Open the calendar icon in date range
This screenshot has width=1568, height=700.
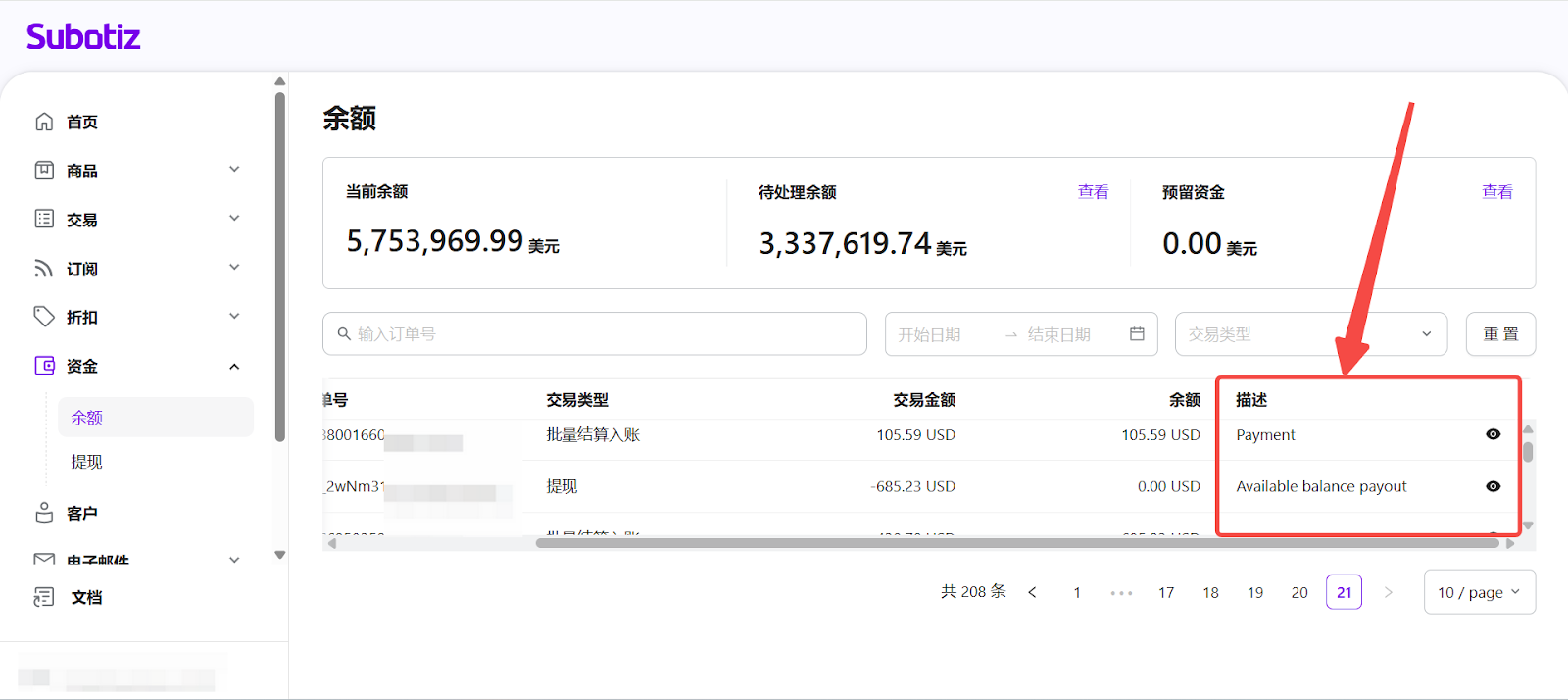click(1137, 334)
